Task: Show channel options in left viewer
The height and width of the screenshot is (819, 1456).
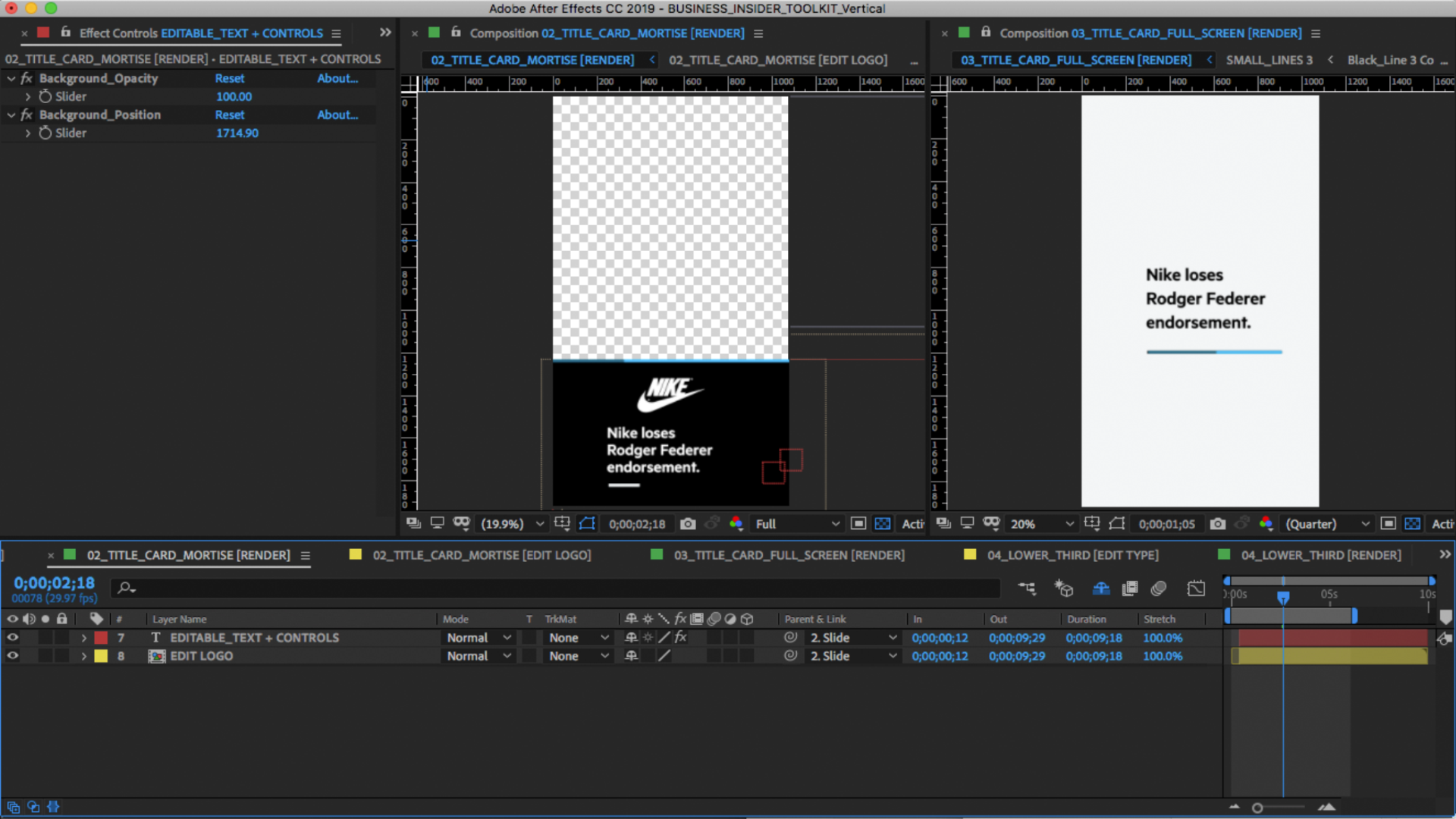Action: coord(736,523)
